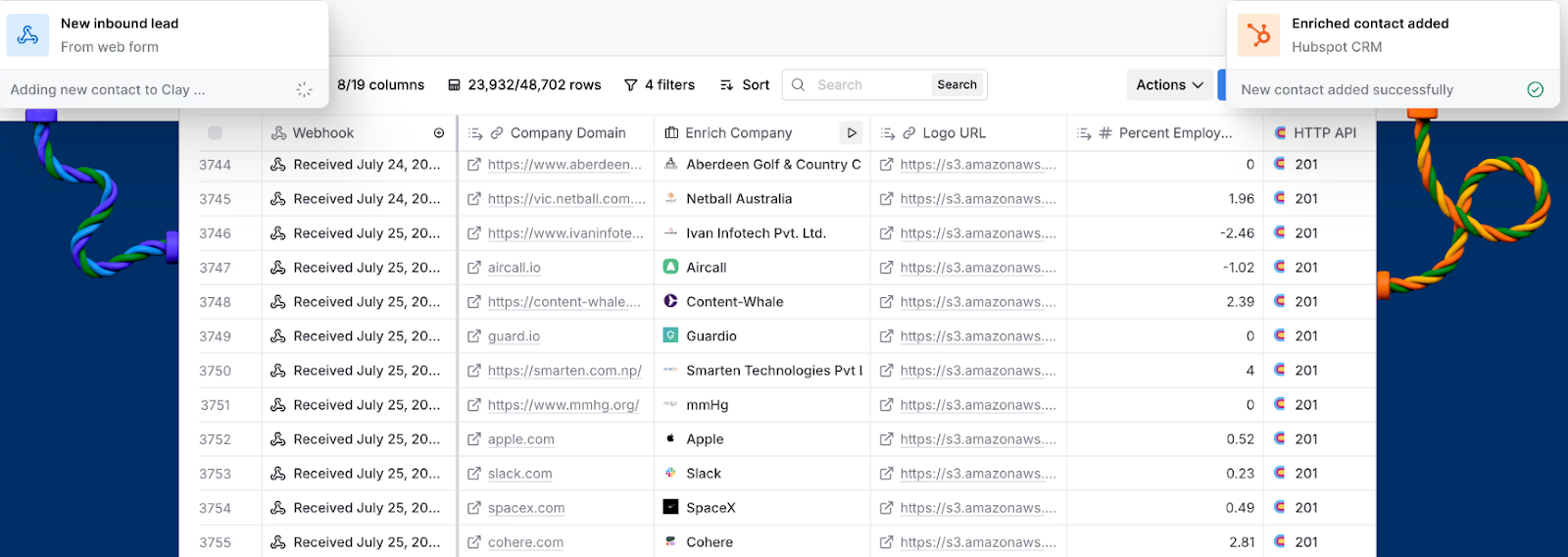Image resolution: width=1568 pixels, height=557 pixels.
Task: Open the Actions dropdown
Action: pyautogui.click(x=1169, y=85)
